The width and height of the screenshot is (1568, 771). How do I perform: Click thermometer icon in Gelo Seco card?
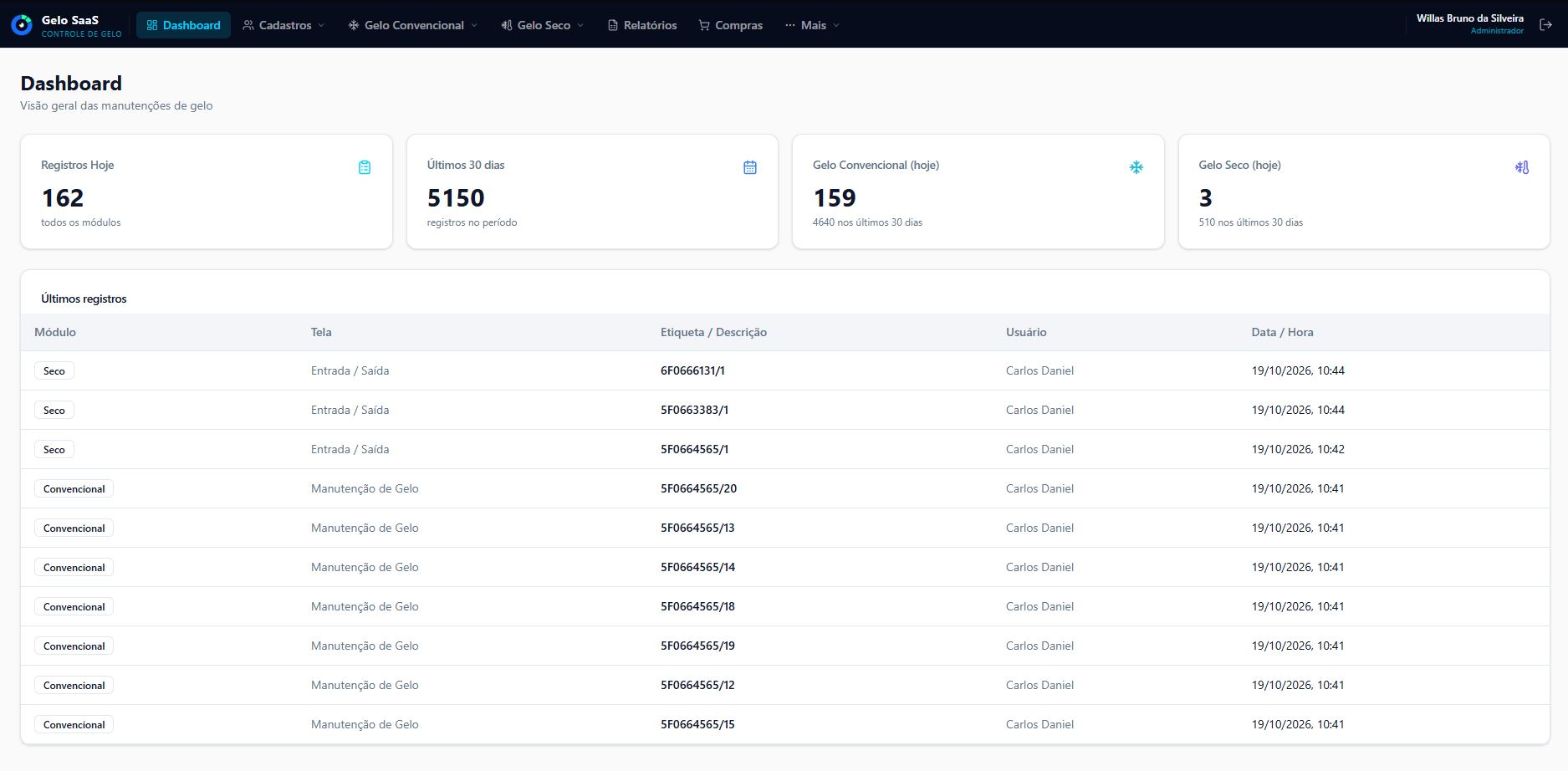[x=1522, y=167]
